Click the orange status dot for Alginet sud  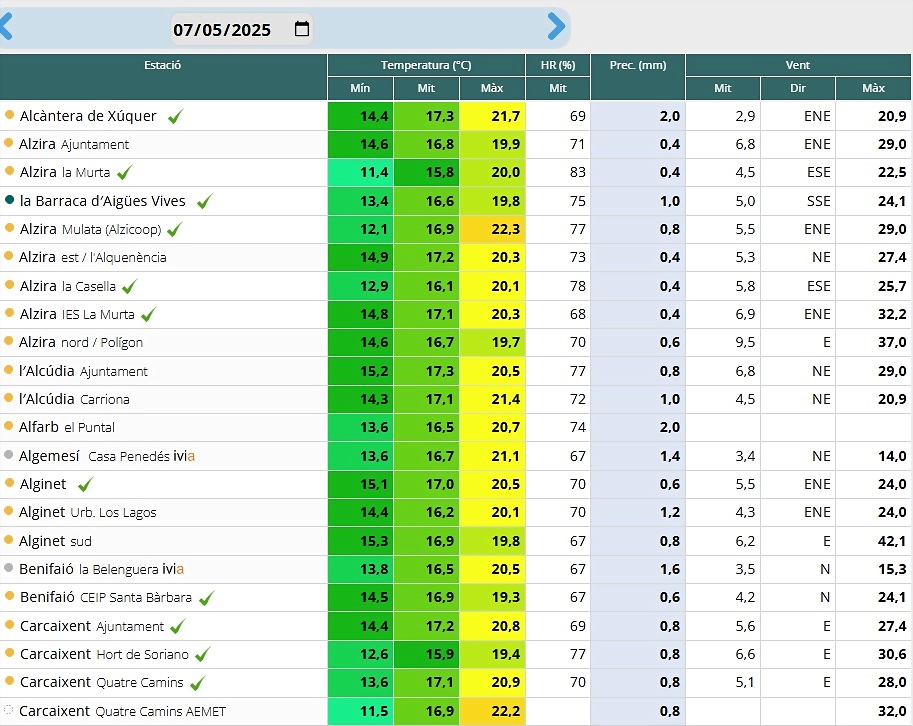8,540
